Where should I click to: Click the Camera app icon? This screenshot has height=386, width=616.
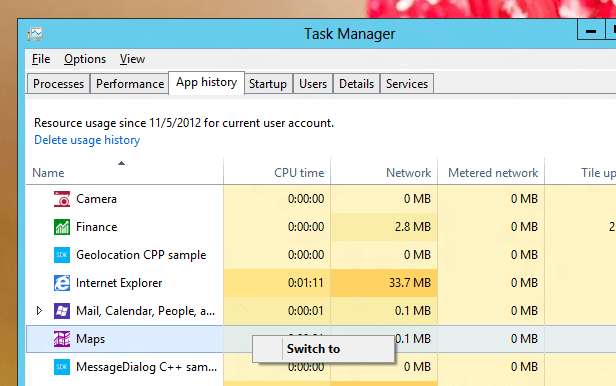click(62, 199)
